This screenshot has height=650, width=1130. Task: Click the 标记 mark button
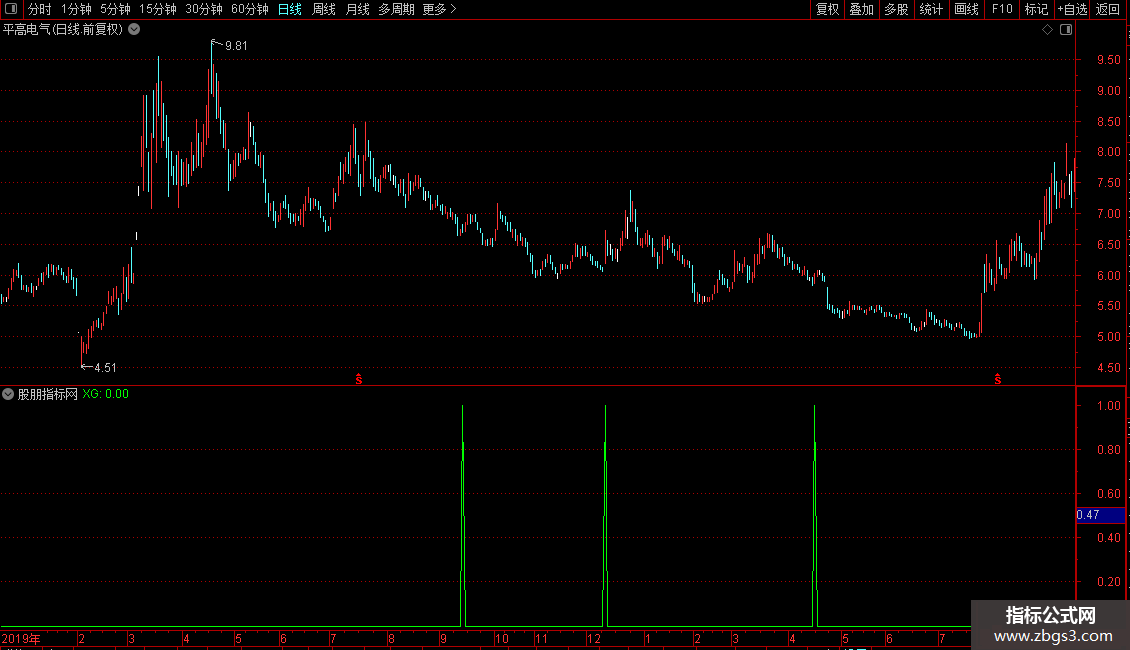click(1036, 9)
